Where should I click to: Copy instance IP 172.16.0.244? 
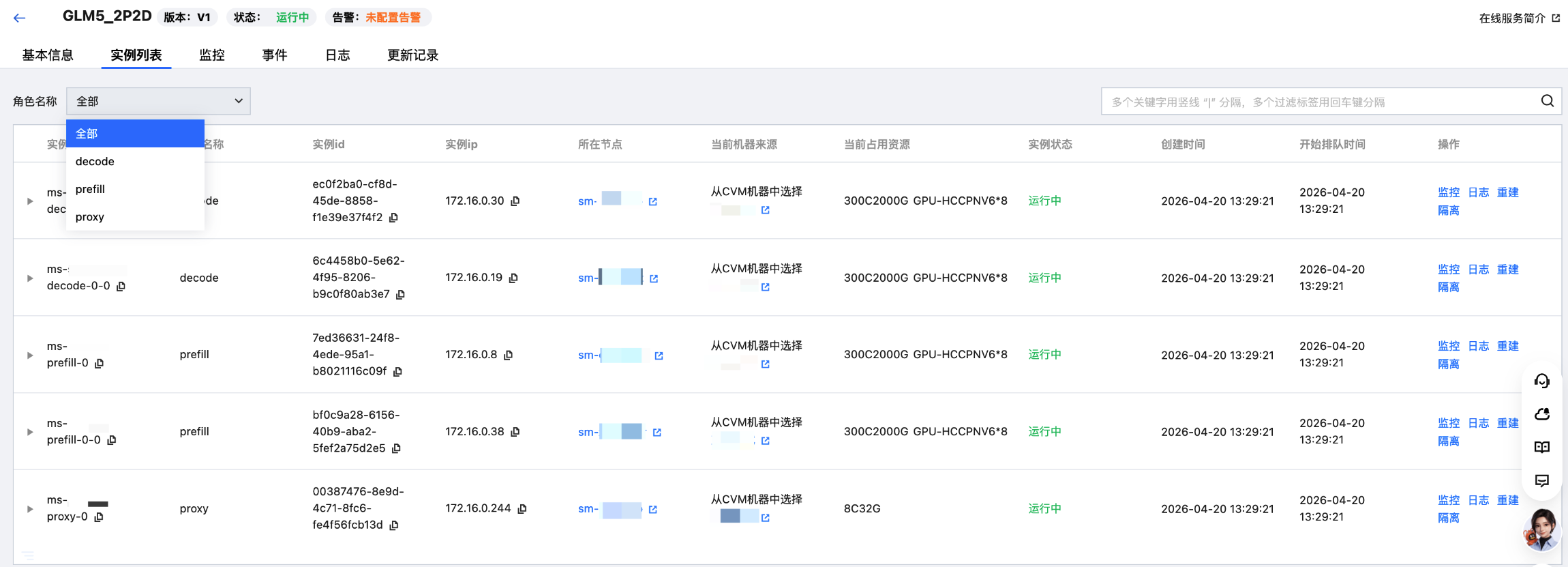[x=522, y=508]
